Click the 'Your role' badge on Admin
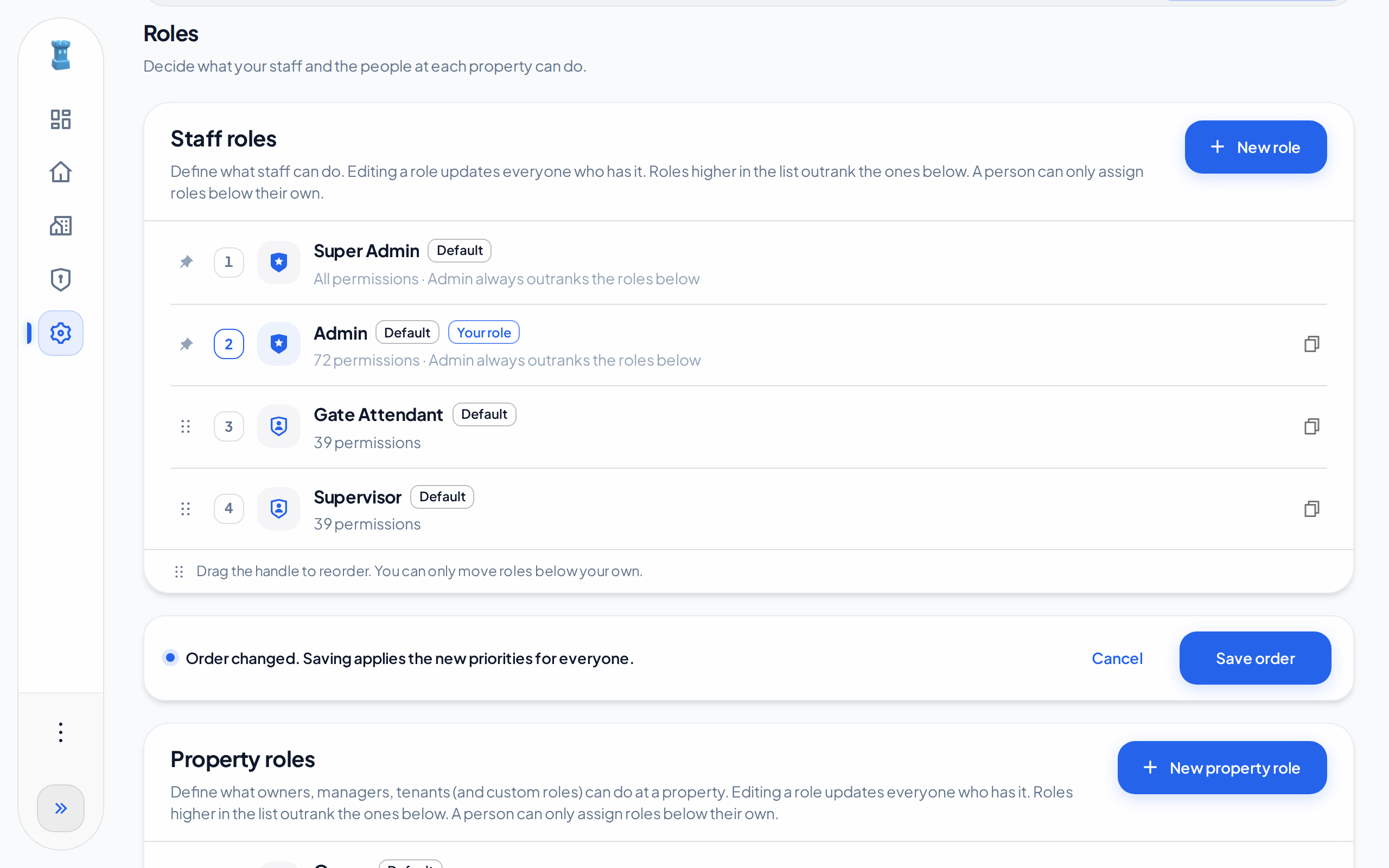 tap(484, 333)
